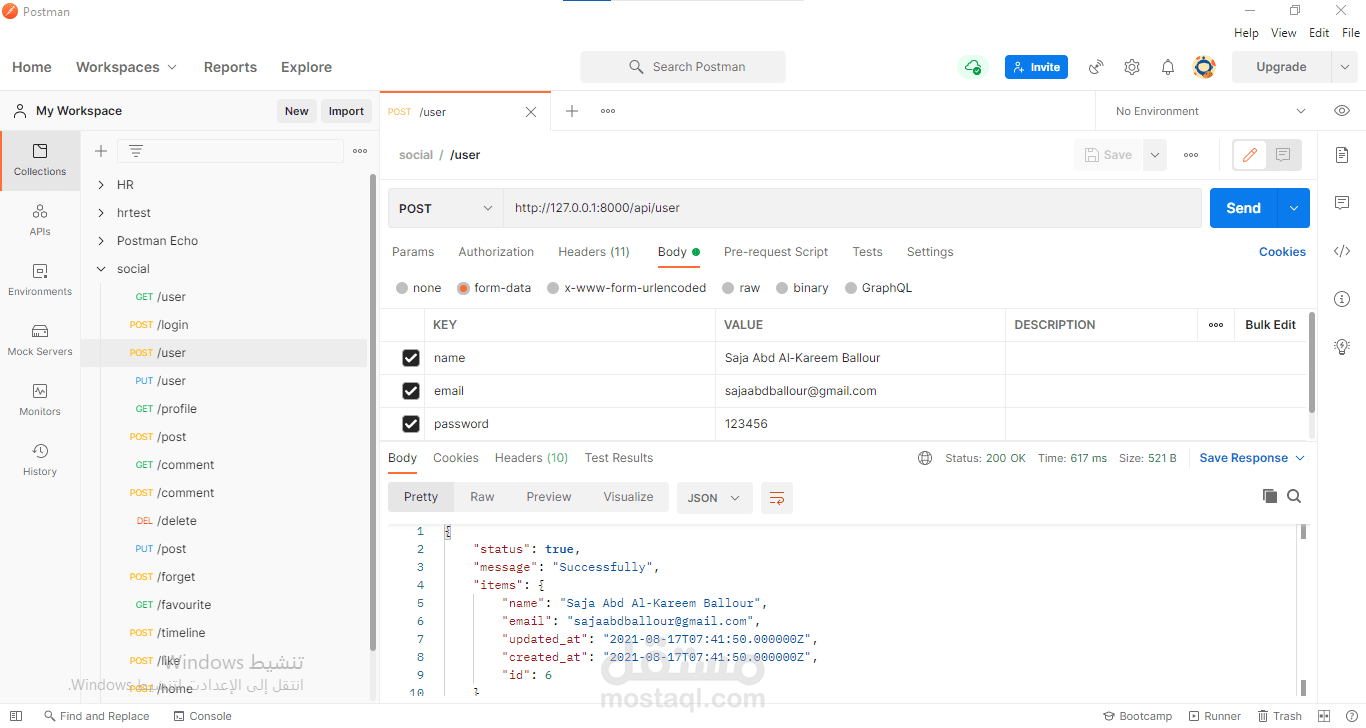1366x728 pixels.
Task: Open the Cookies link
Action: [1282, 252]
